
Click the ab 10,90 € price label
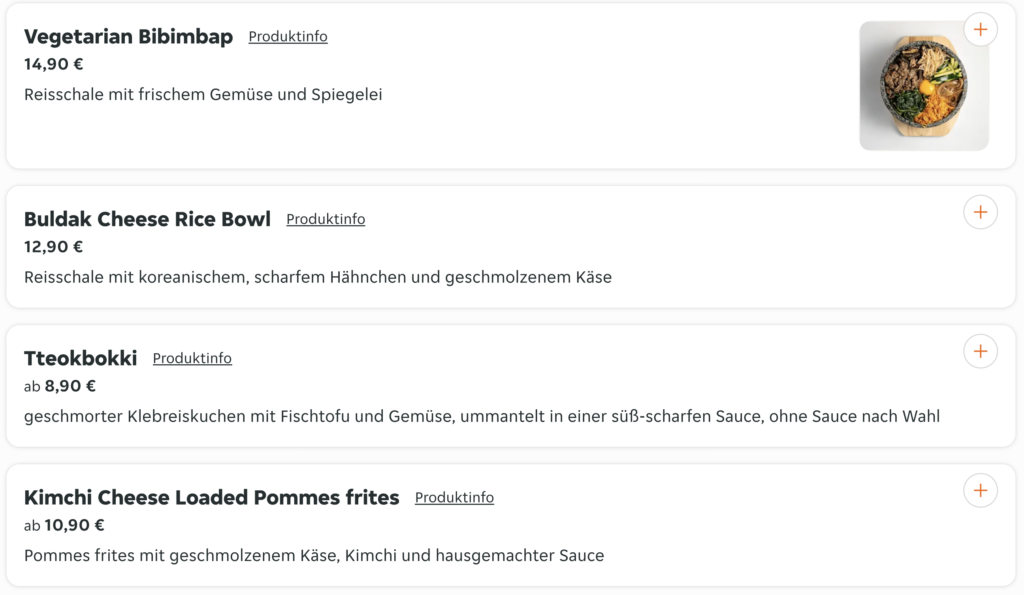(65, 525)
